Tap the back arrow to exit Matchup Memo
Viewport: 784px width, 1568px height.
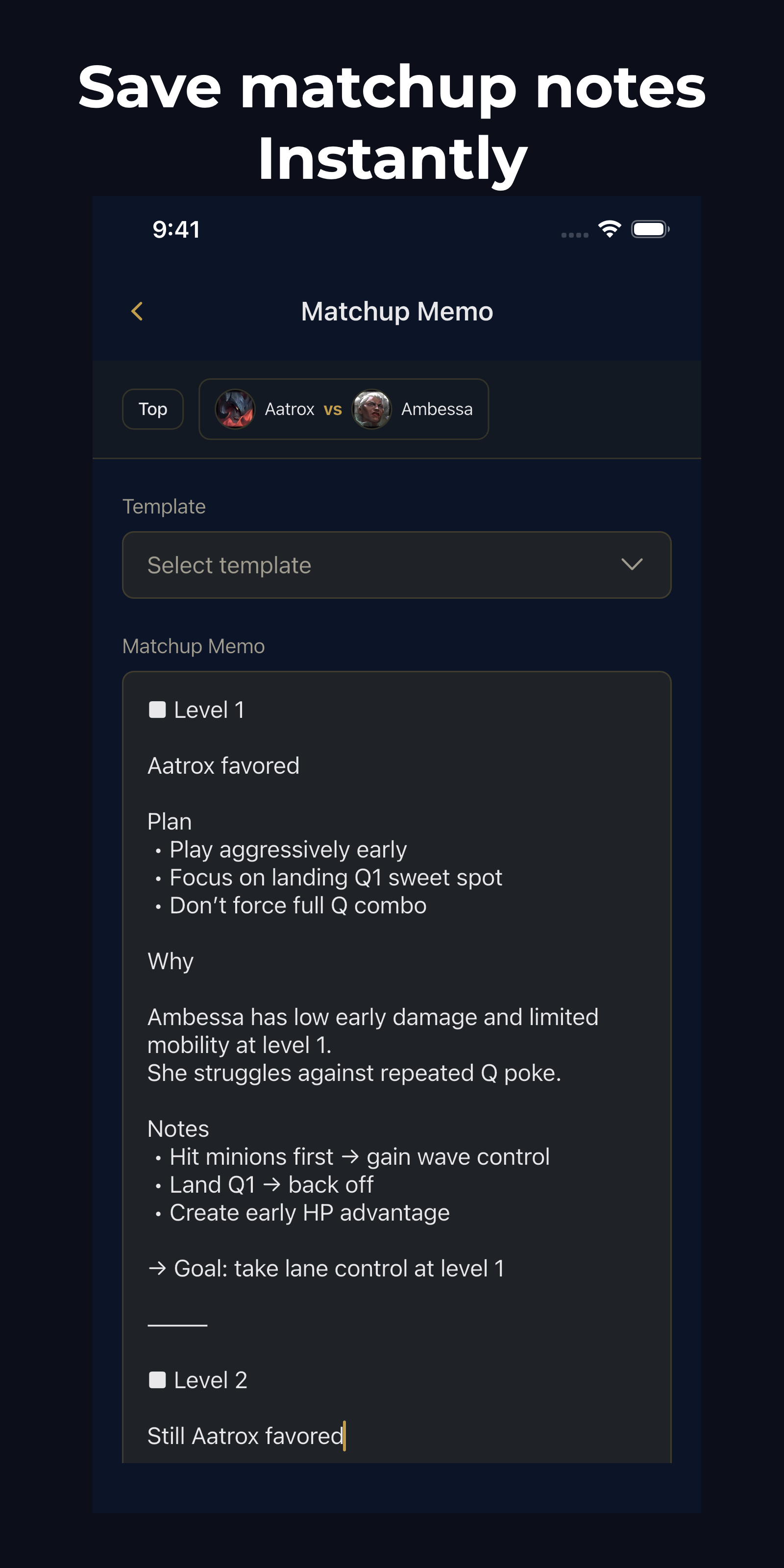136,311
